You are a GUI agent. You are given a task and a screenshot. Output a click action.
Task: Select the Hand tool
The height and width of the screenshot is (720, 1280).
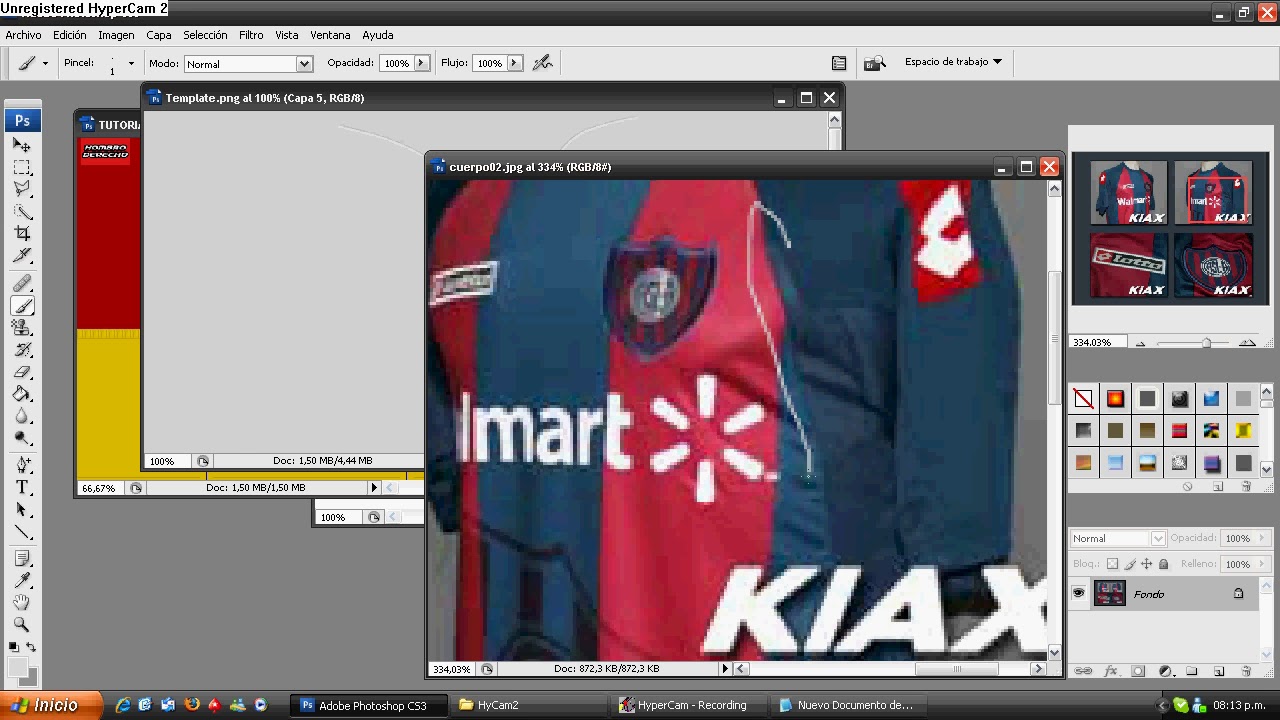[x=22, y=602]
